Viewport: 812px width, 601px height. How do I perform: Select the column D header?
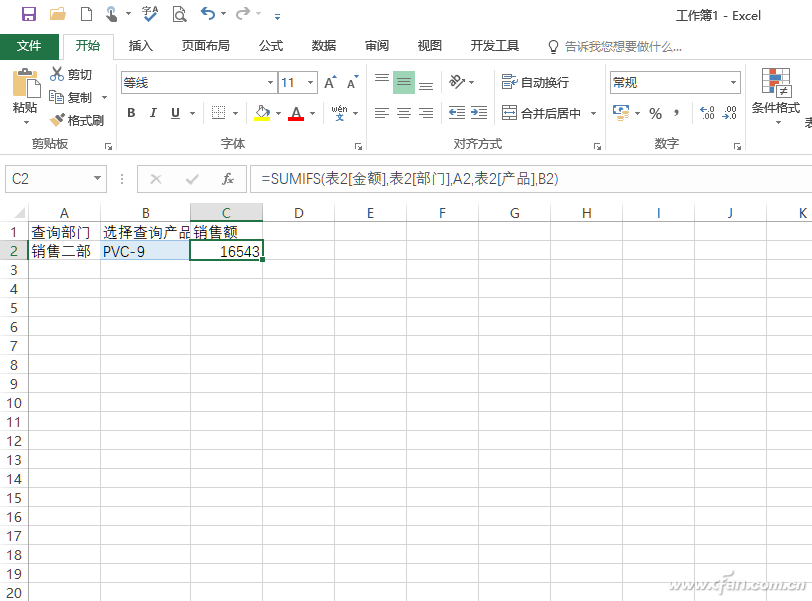299,213
